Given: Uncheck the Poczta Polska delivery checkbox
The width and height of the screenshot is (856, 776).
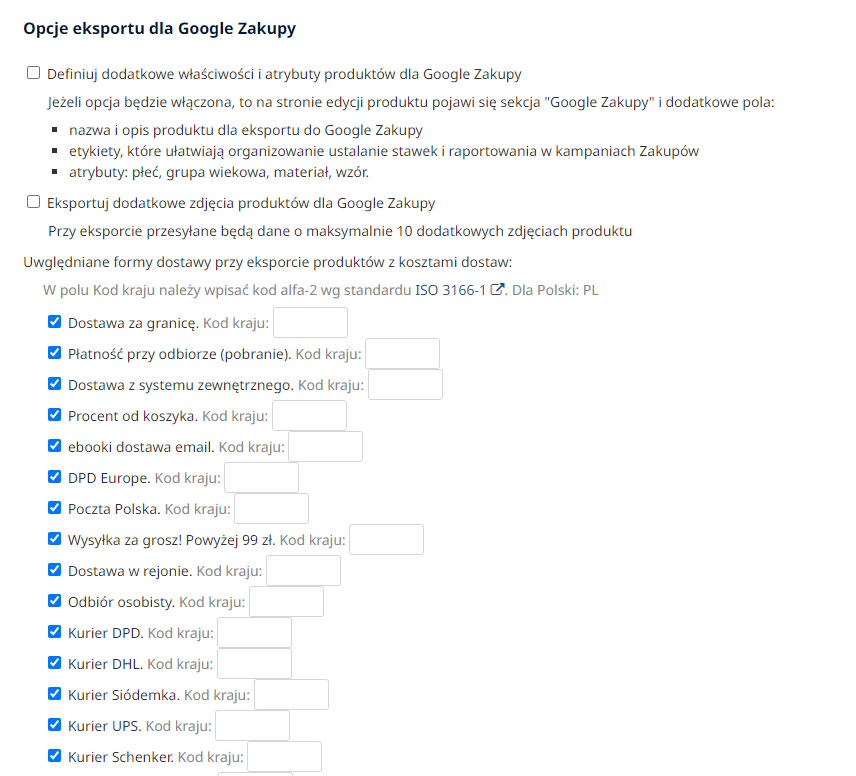Looking at the screenshot, I should 55,508.
